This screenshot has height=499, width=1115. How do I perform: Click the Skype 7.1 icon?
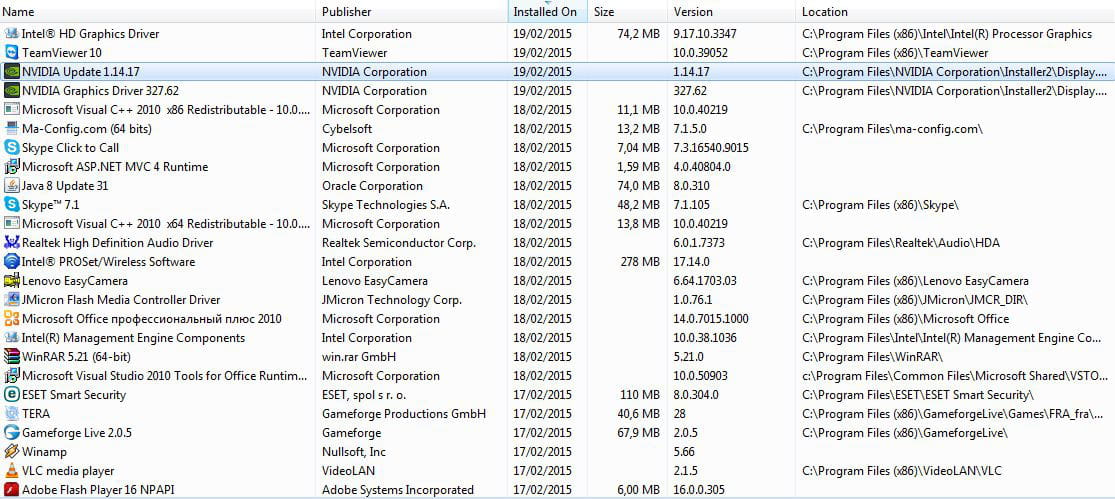click(11, 205)
